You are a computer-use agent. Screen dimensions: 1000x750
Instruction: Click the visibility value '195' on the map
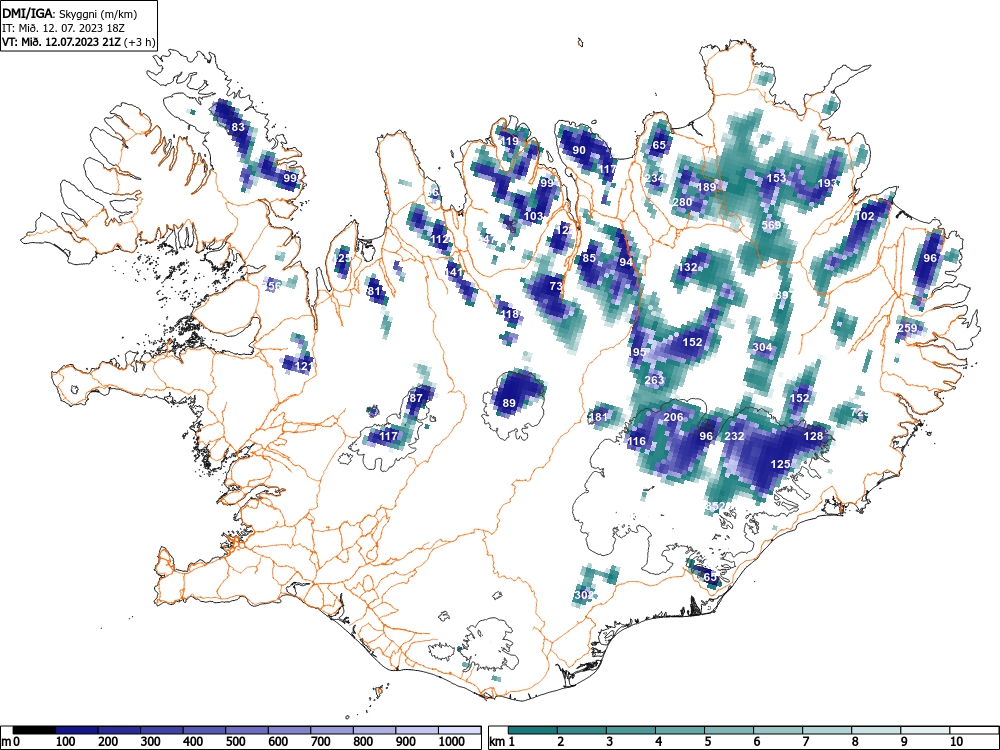click(636, 352)
